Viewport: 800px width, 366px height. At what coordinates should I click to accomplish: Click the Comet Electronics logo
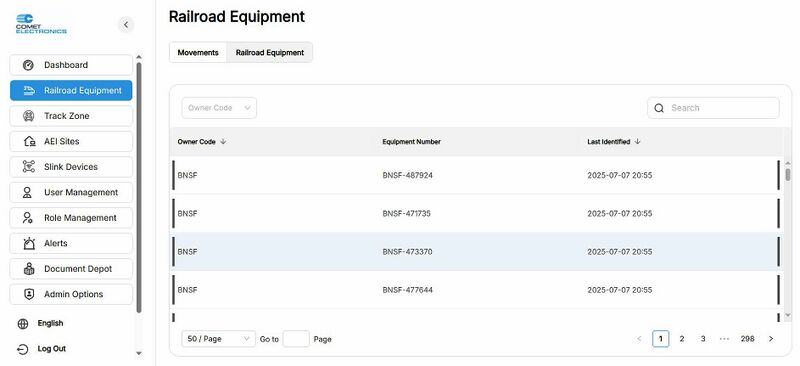click(x=41, y=24)
